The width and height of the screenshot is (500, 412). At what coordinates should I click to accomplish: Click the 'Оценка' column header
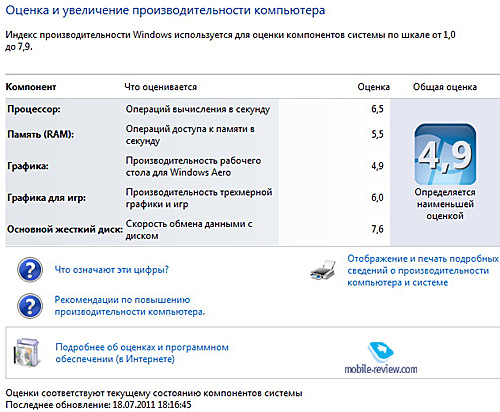pos(374,87)
